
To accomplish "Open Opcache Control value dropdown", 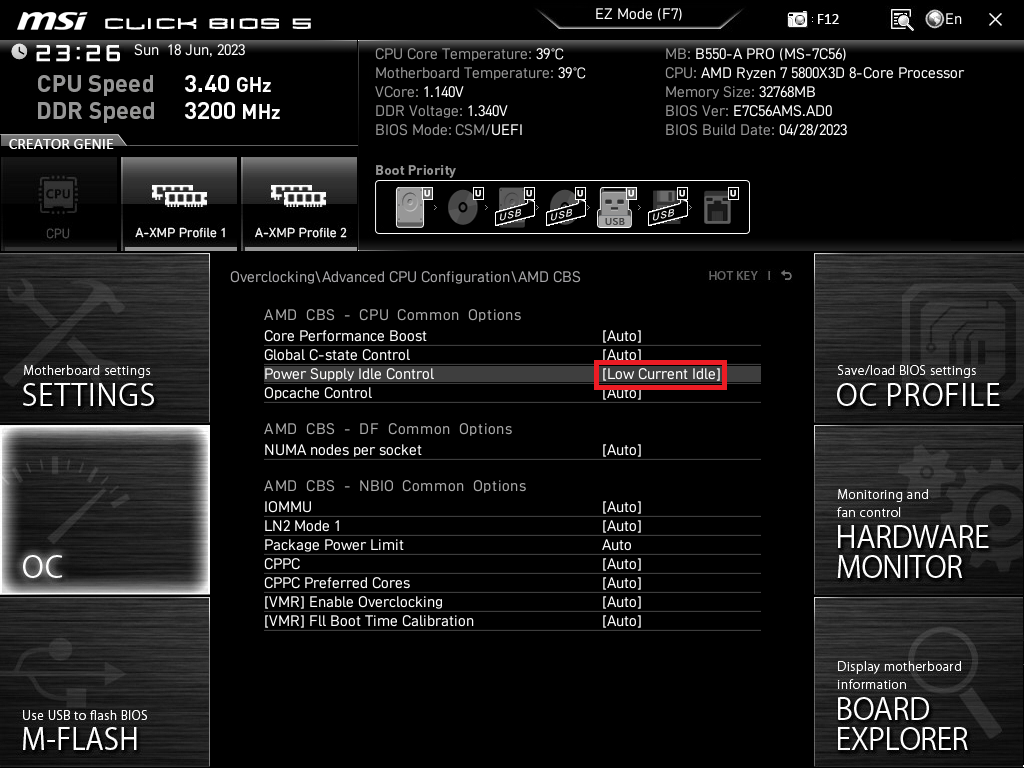I will (x=622, y=393).
